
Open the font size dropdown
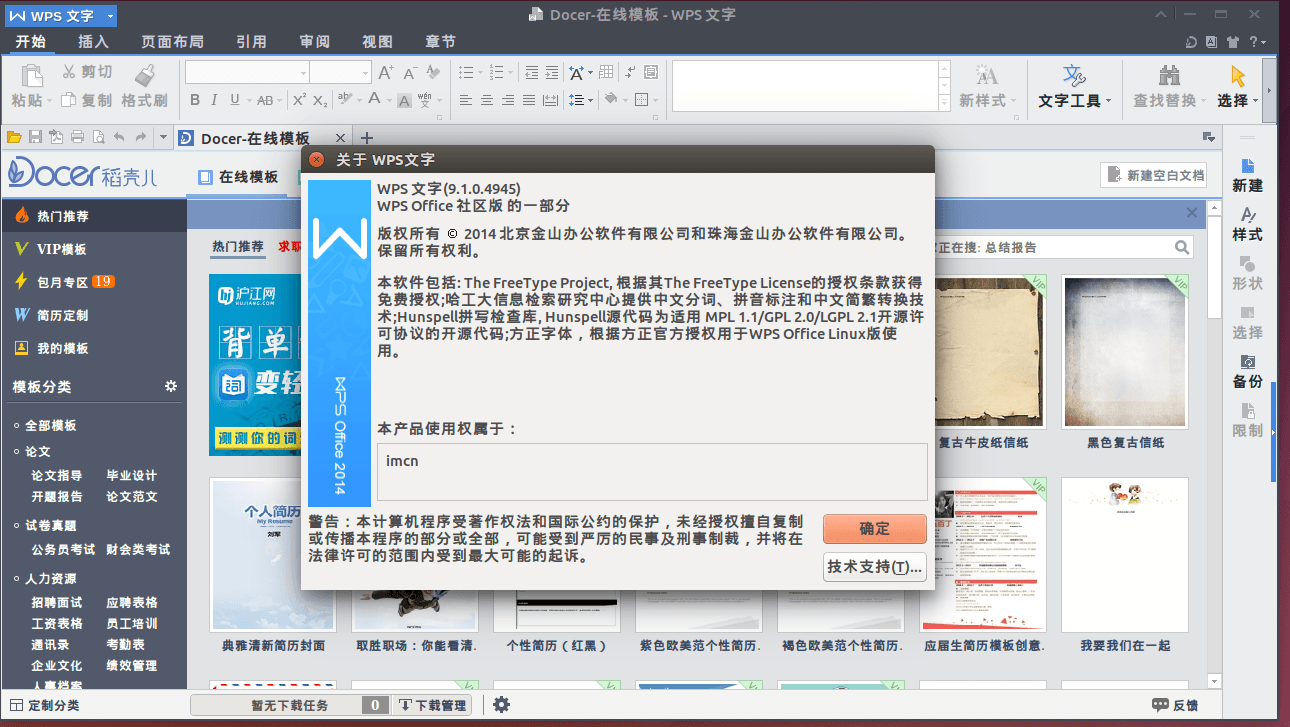click(x=365, y=72)
